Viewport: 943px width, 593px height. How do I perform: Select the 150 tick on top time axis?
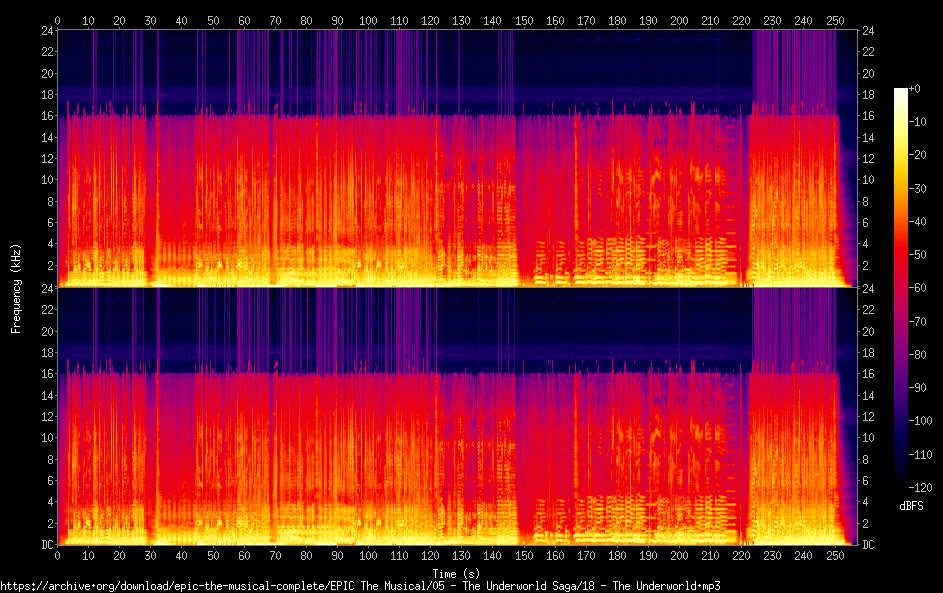[523, 20]
